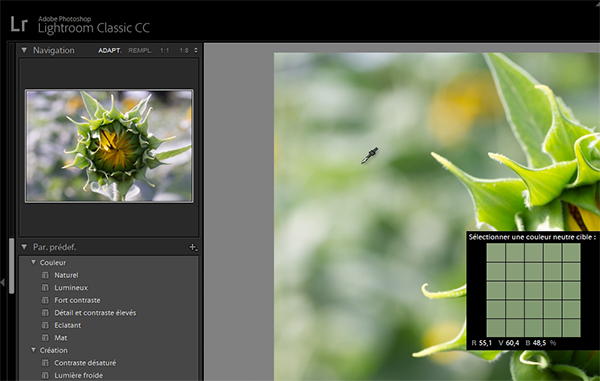Collapse the Création preset group
The width and height of the screenshot is (600, 381).
pyautogui.click(x=34, y=350)
